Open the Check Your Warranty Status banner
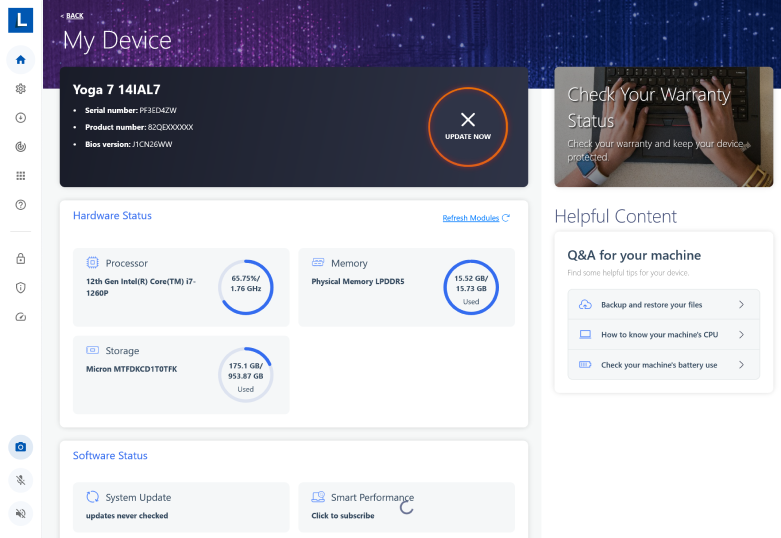This screenshot has height=538, width=781. (663, 127)
